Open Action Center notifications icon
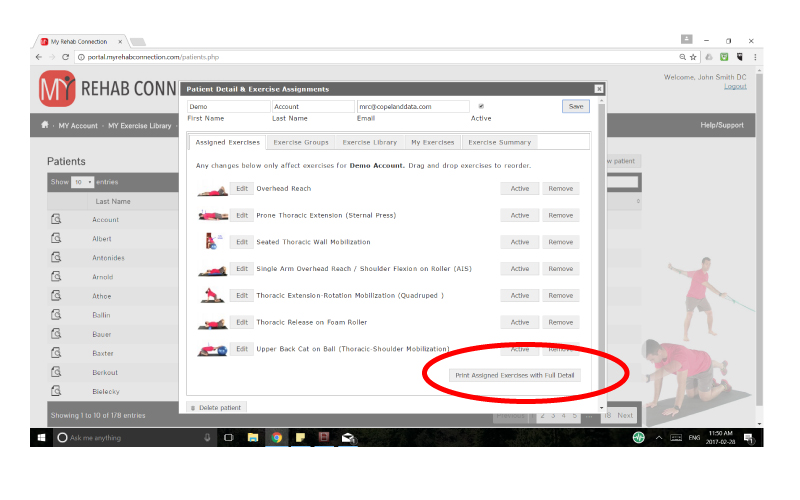Viewport: 800px width, 500px height. (749, 438)
